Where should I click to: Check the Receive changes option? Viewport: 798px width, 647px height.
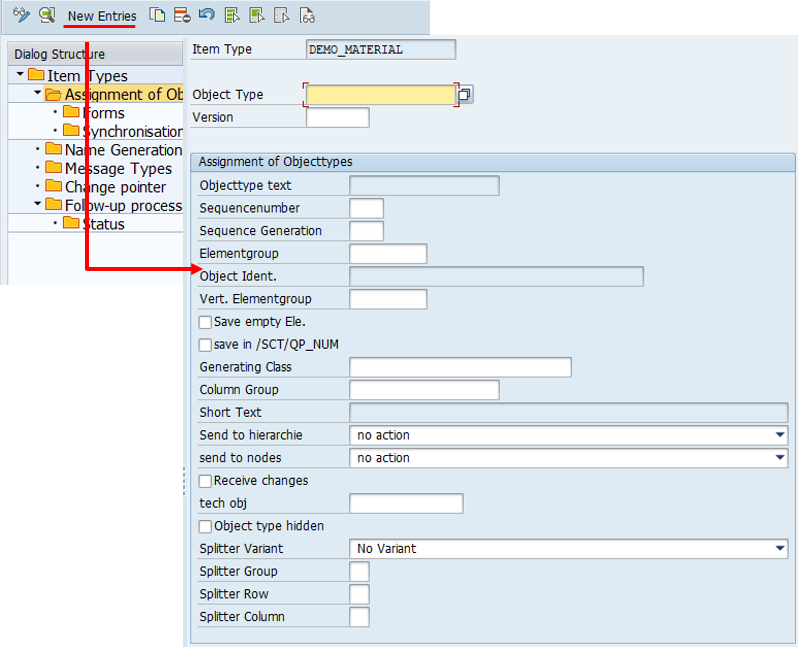205,481
